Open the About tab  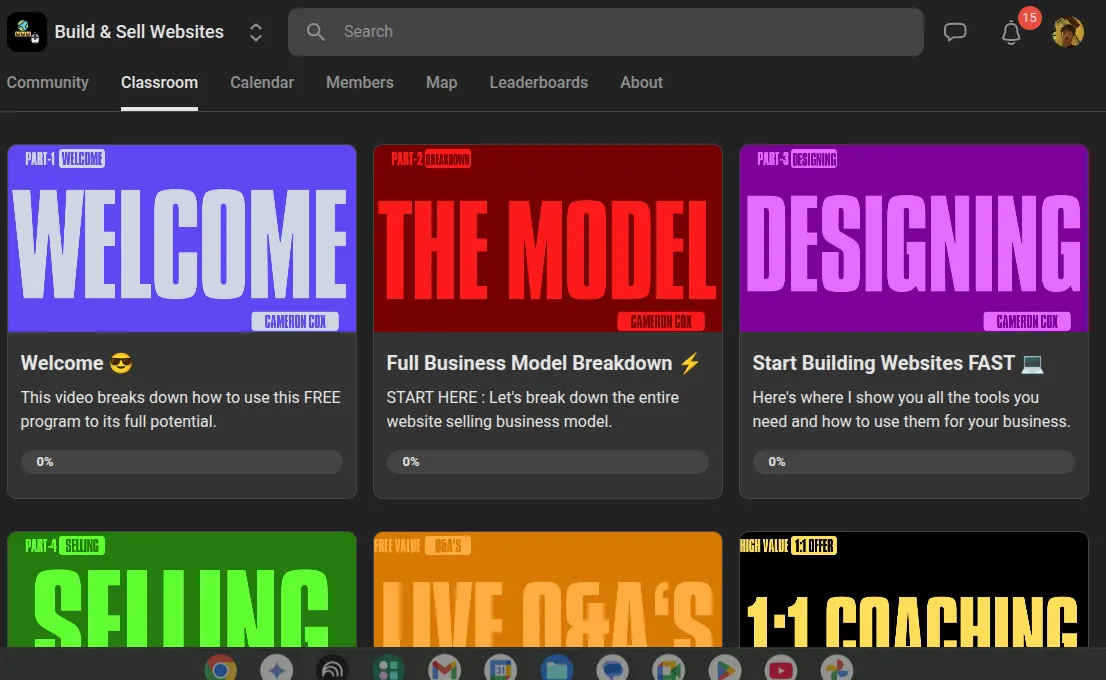(x=641, y=83)
